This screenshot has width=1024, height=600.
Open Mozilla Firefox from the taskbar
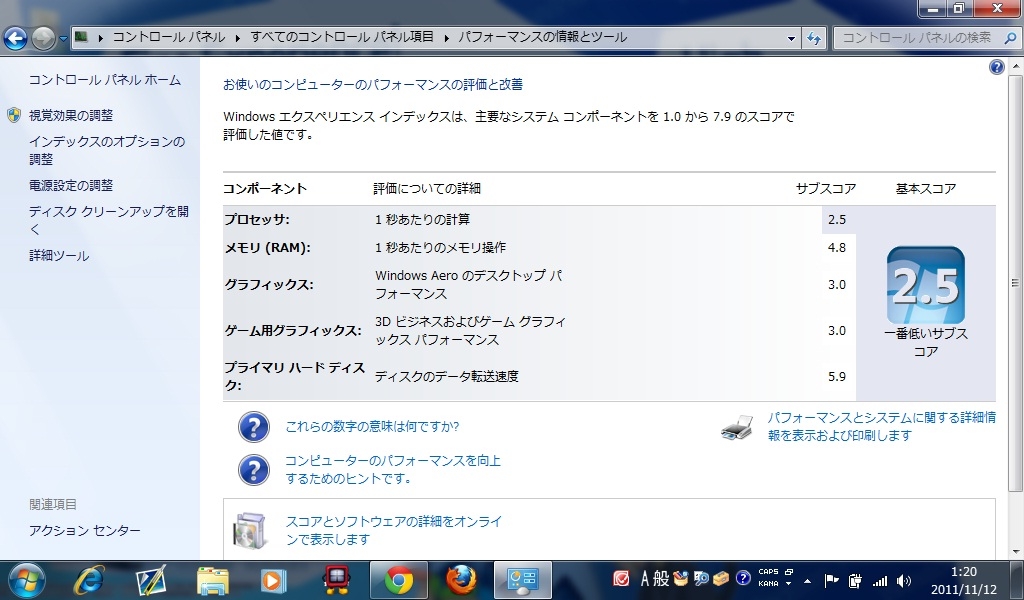coord(460,579)
